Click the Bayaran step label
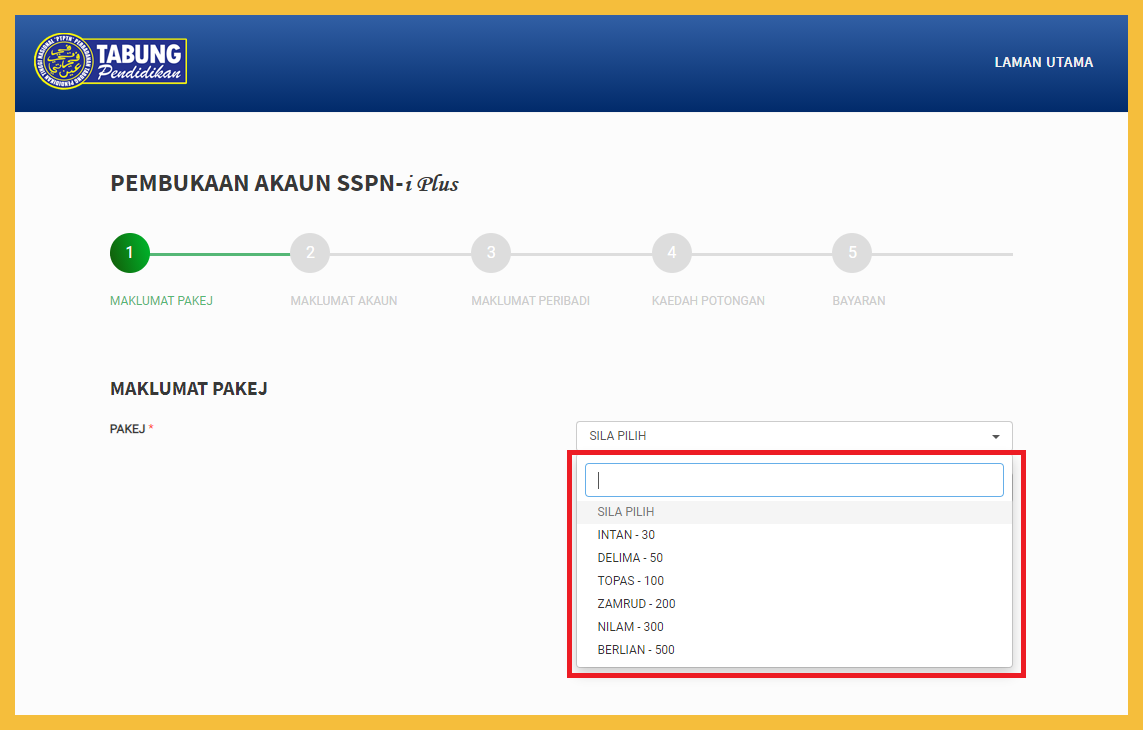This screenshot has height=730, width=1143. tap(858, 301)
